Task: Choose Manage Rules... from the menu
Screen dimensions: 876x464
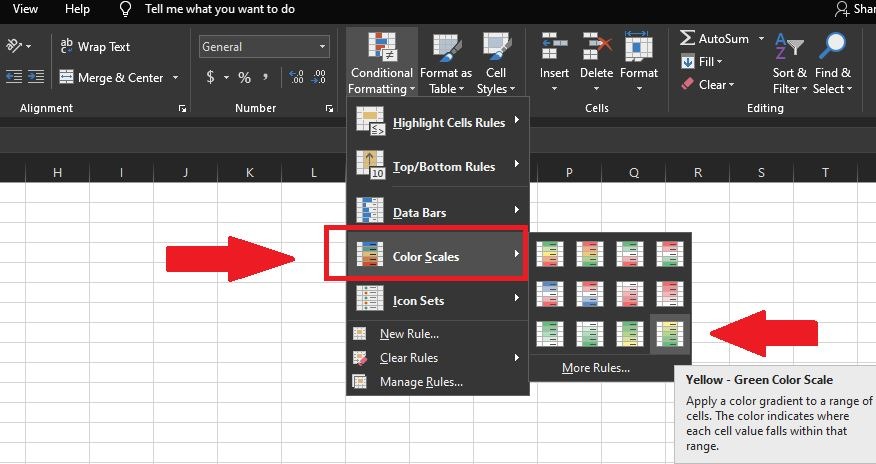Action: pos(420,382)
